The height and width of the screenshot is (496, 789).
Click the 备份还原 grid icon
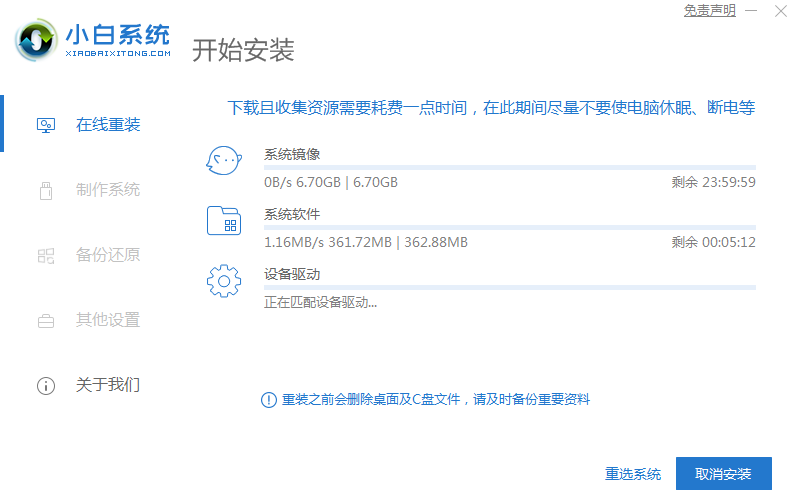click(x=46, y=255)
